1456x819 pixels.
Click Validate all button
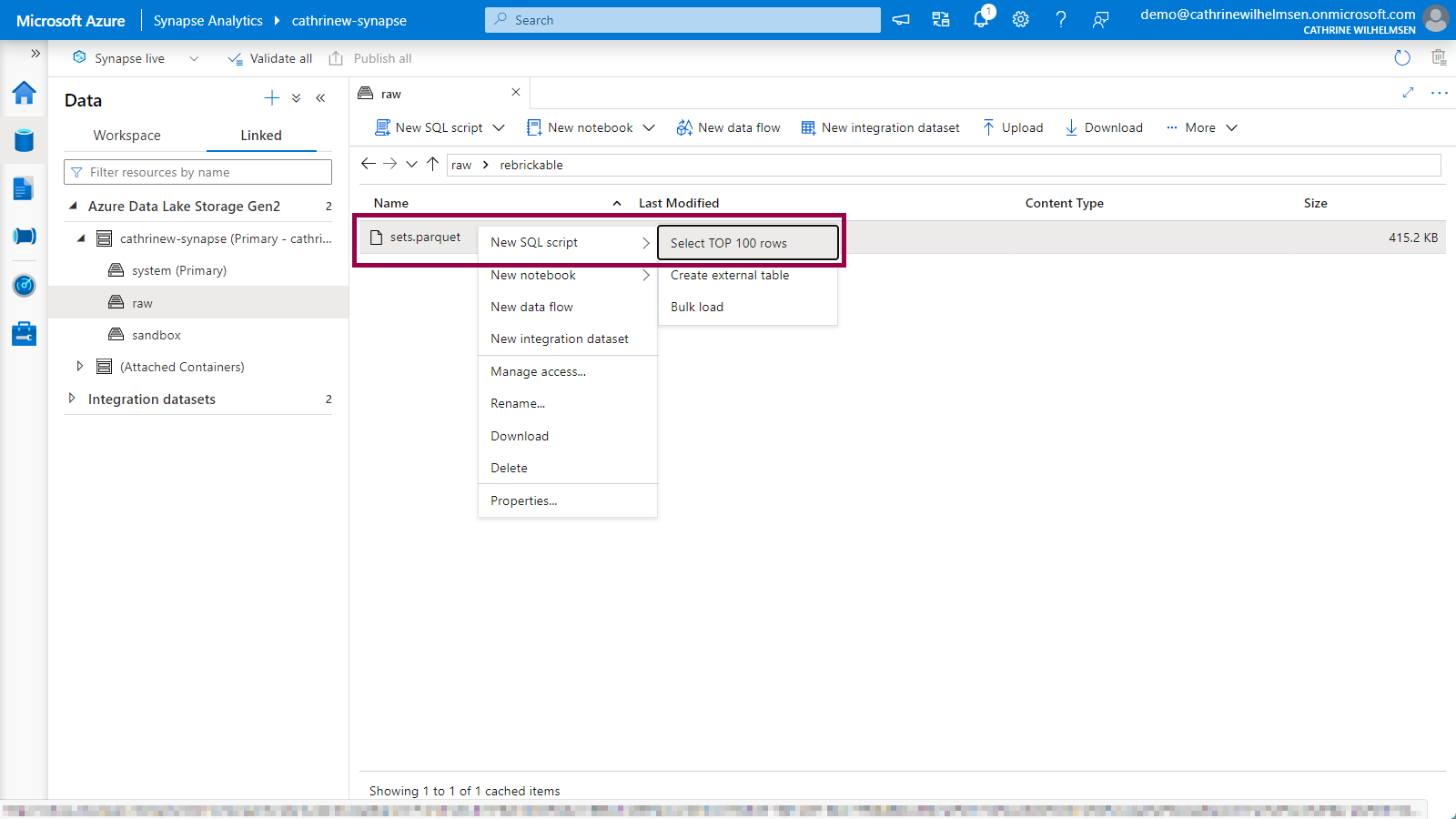coord(270,58)
